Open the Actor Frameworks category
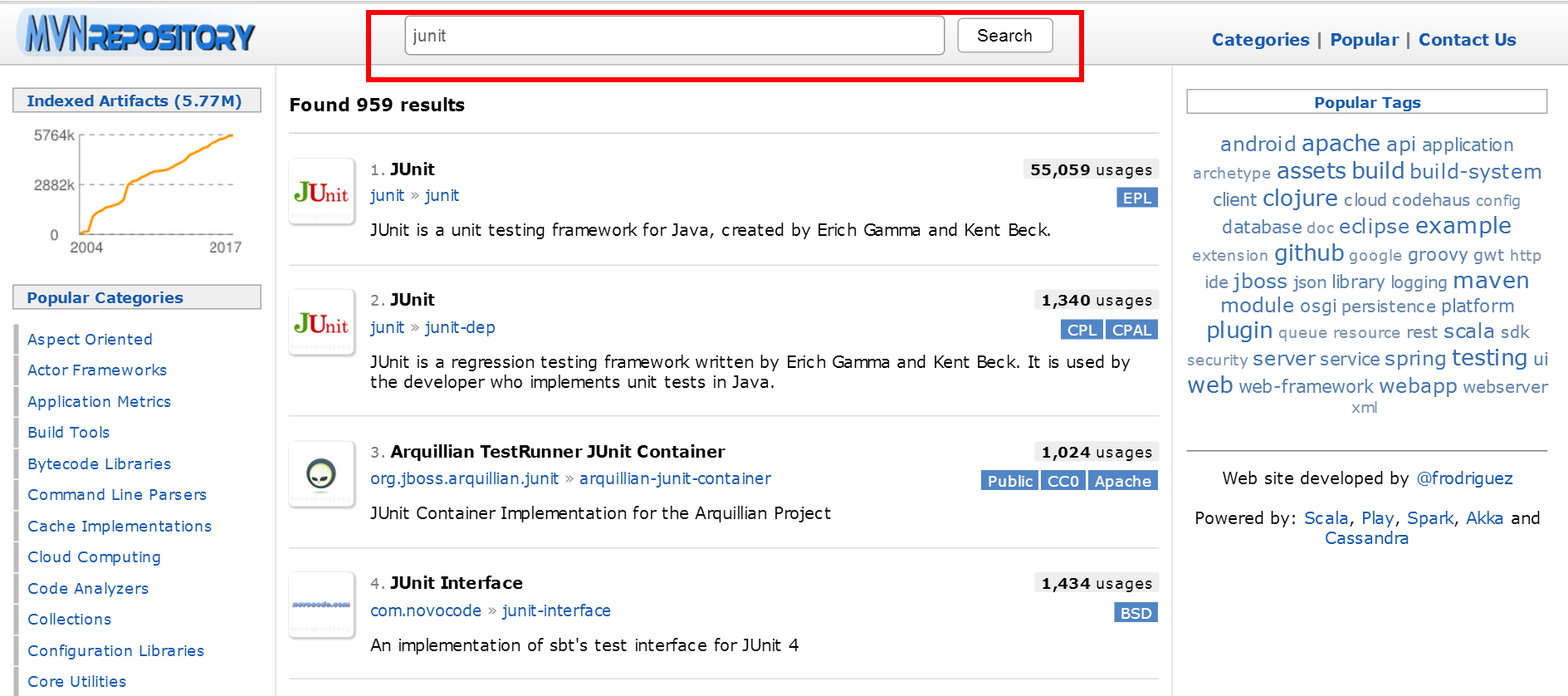The width and height of the screenshot is (1568, 696). click(97, 370)
